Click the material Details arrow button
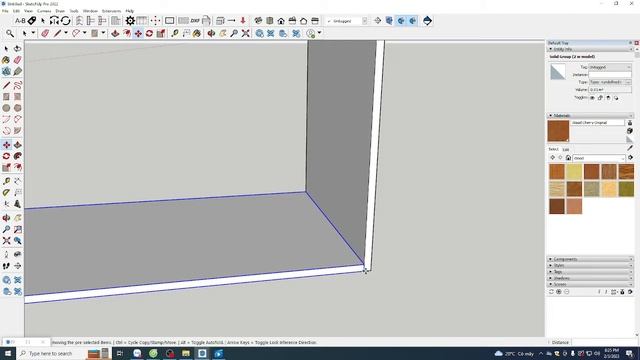The image size is (640, 360). pyautogui.click(x=630, y=158)
